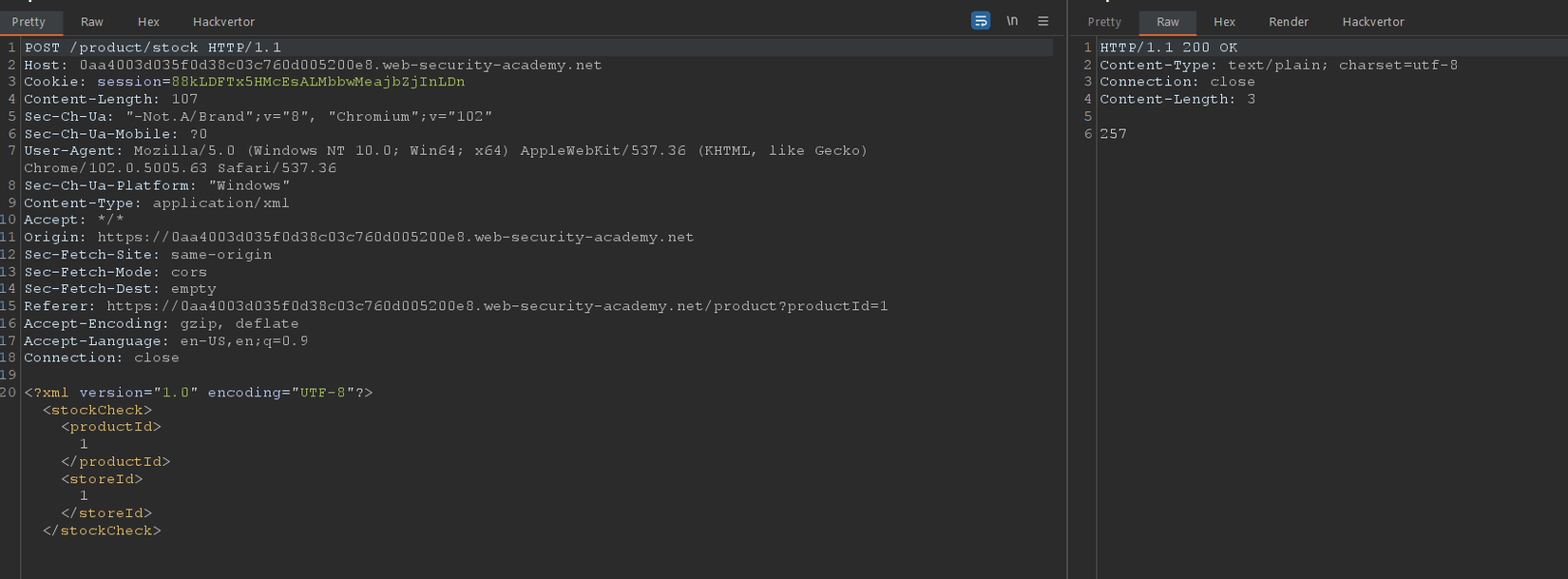
Task: Open the request editor hamburger options menu
Action: [1042, 21]
